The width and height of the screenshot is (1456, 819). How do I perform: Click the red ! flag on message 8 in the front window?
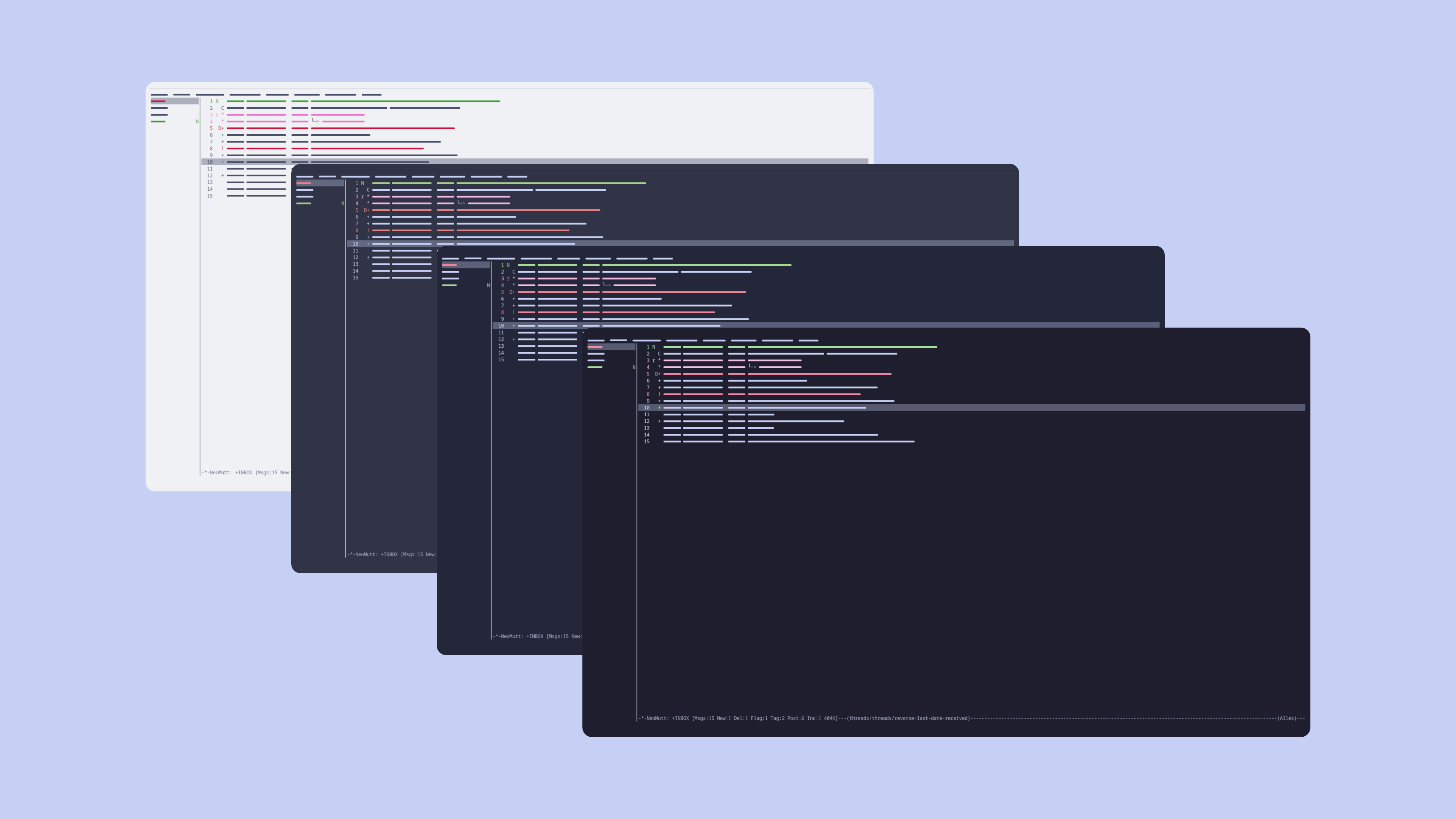659,394
